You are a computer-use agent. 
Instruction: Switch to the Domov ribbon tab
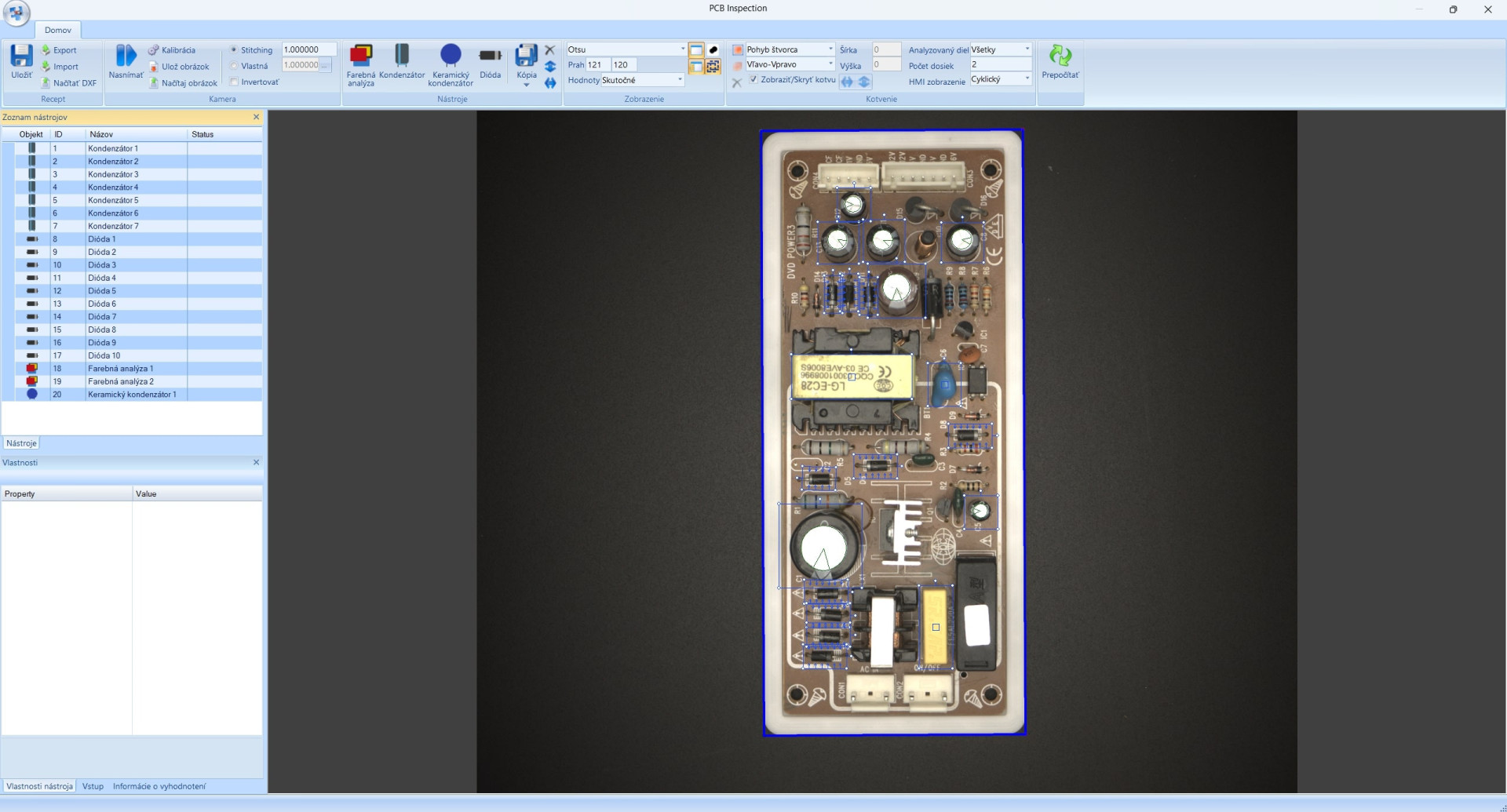pyautogui.click(x=58, y=30)
